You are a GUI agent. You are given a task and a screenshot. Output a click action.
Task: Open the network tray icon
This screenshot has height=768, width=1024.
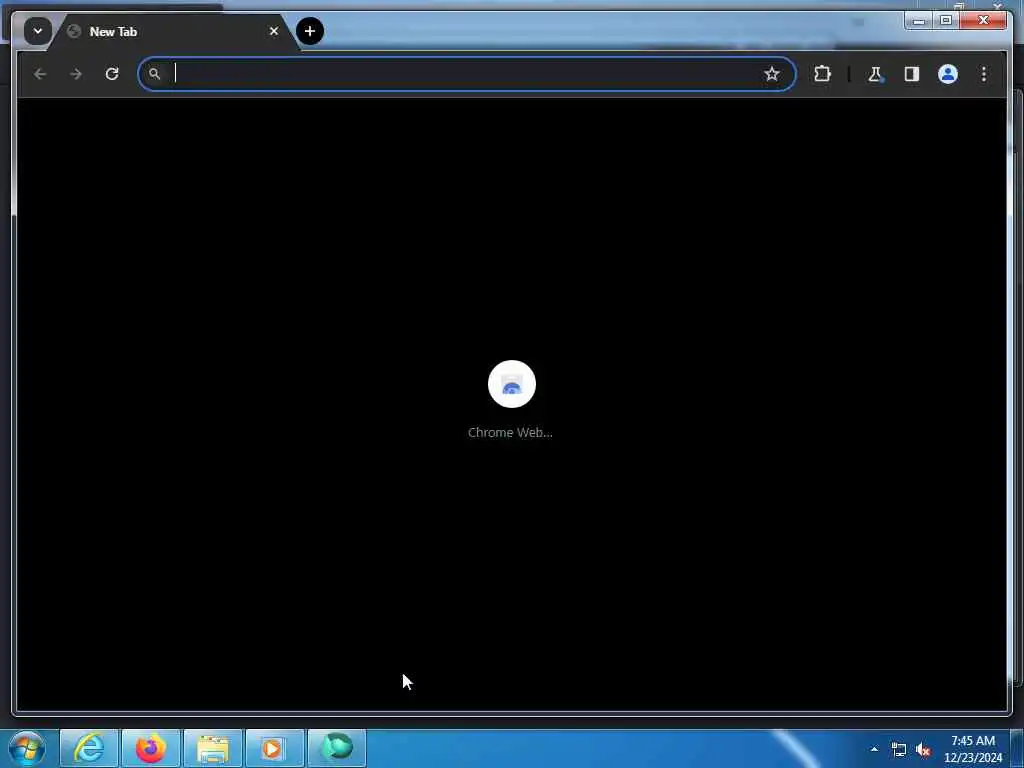pyautogui.click(x=899, y=750)
